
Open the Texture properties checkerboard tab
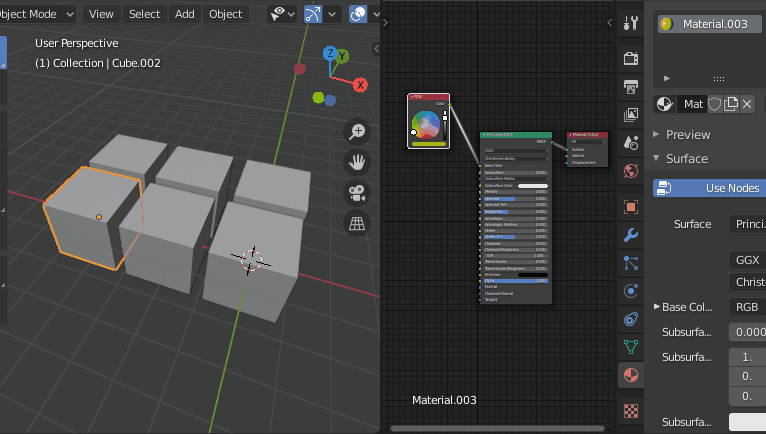(x=631, y=411)
